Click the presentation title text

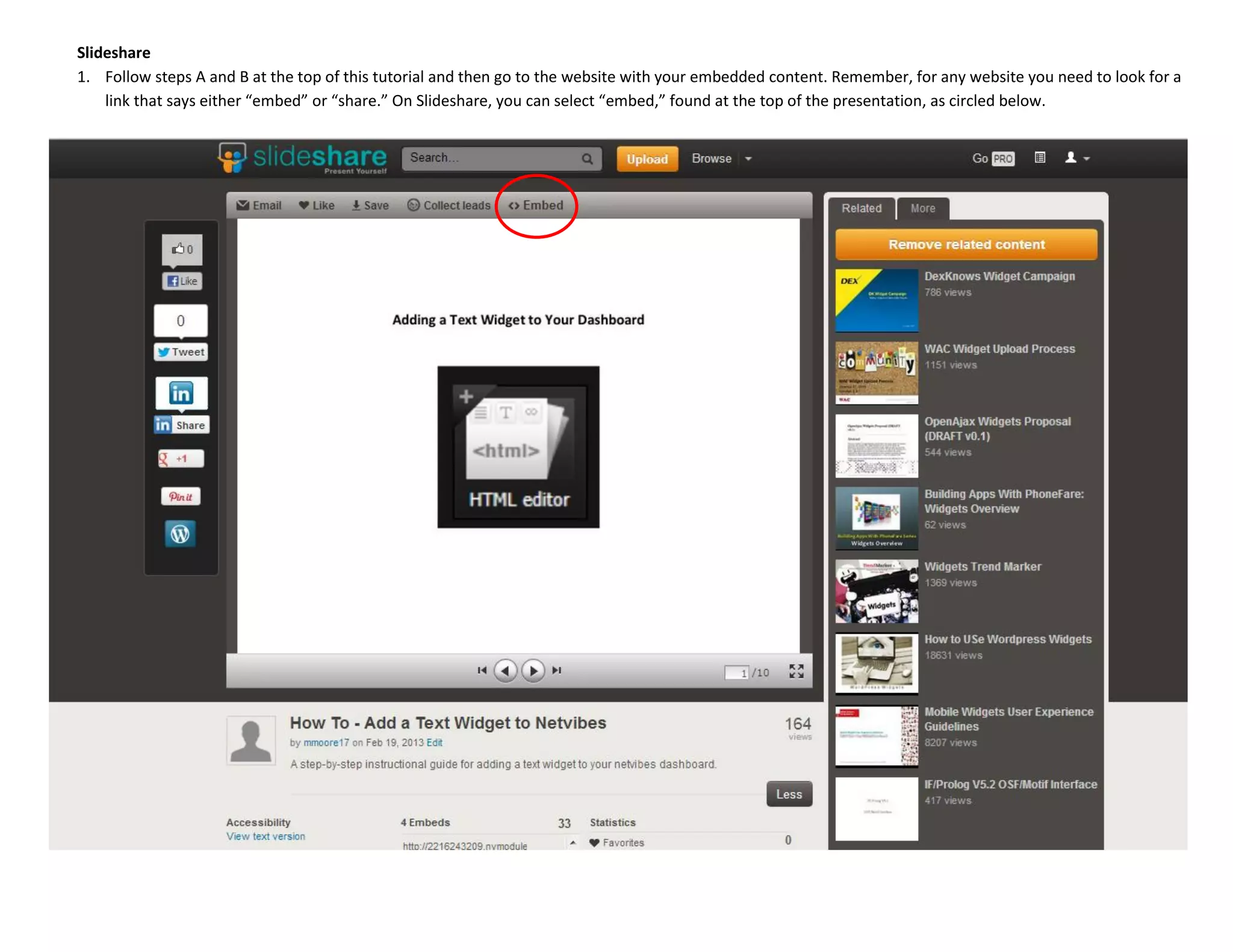pyautogui.click(x=448, y=723)
